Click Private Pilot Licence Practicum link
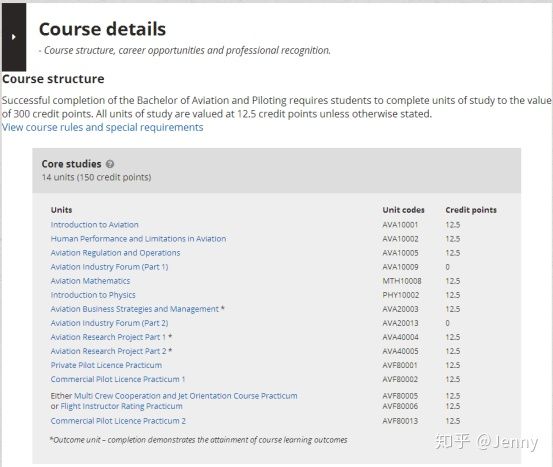The height and width of the screenshot is (467, 553). pos(106,365)
